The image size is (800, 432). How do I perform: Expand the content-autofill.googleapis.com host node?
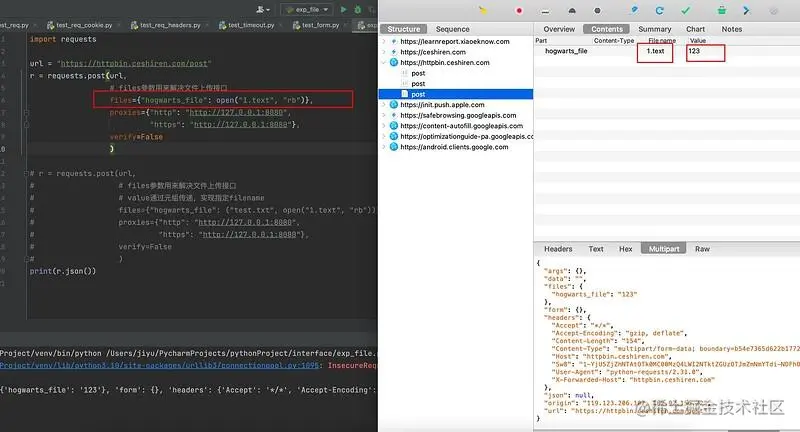click(384, 125)
